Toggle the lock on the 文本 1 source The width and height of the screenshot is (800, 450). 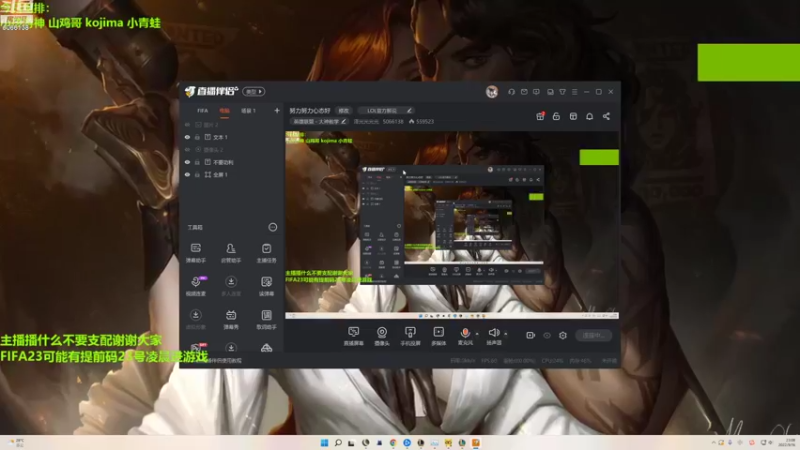197,137
